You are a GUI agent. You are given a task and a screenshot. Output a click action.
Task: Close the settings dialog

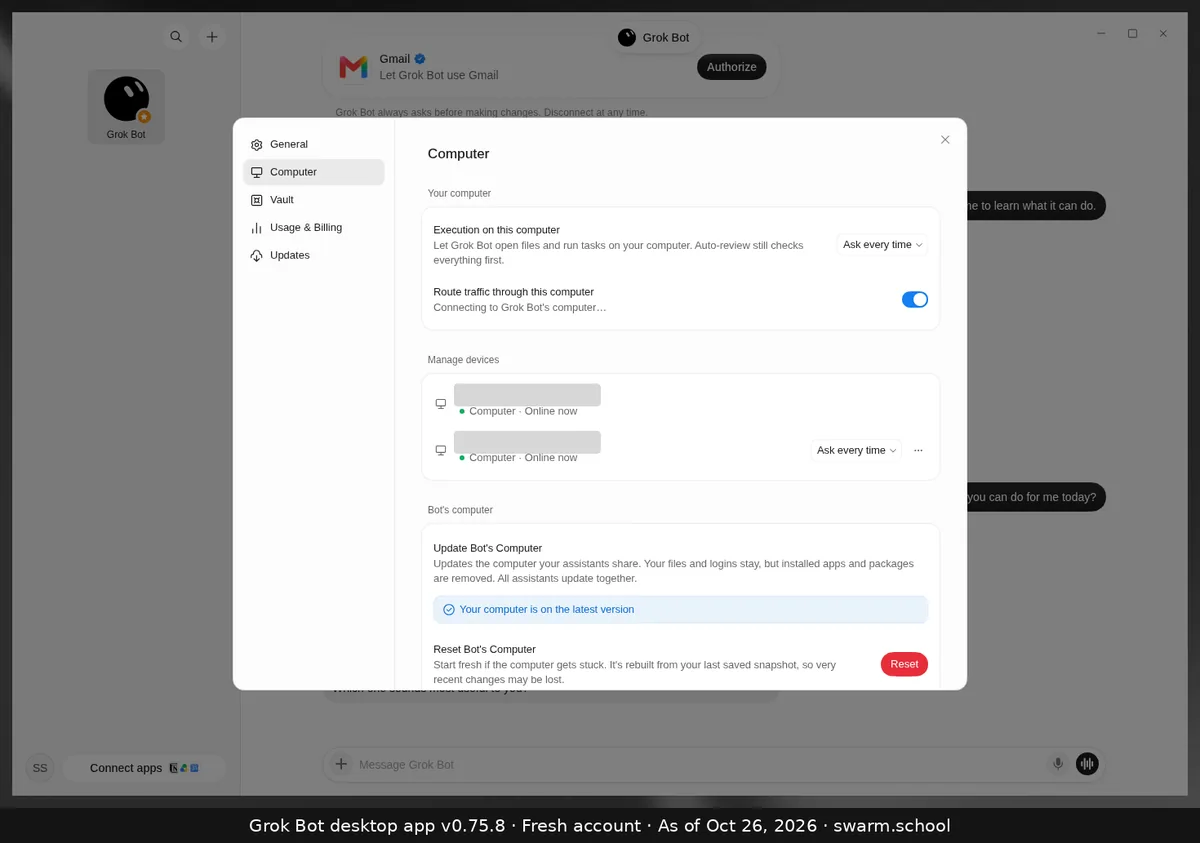point(945,140)
